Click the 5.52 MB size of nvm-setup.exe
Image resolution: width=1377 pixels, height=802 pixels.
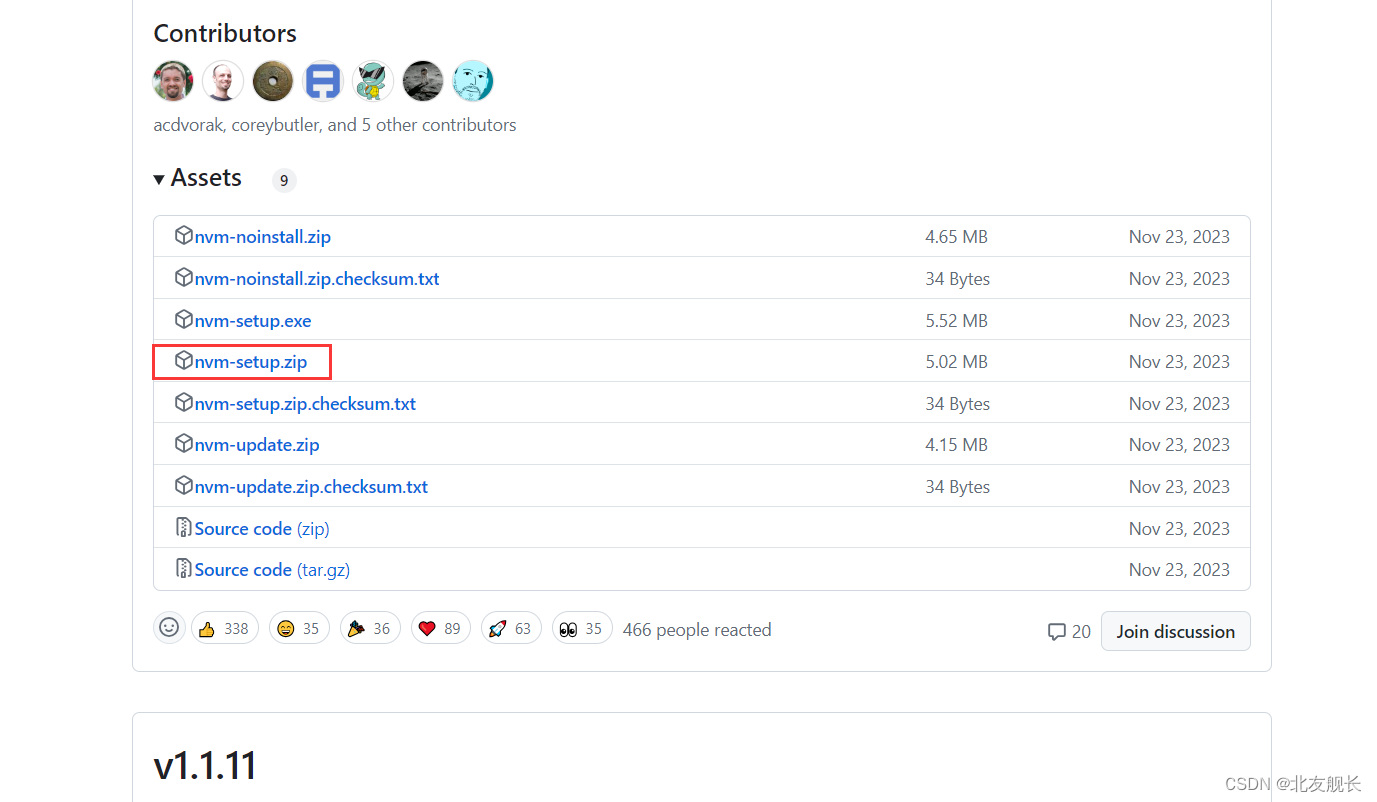[956, 321]
